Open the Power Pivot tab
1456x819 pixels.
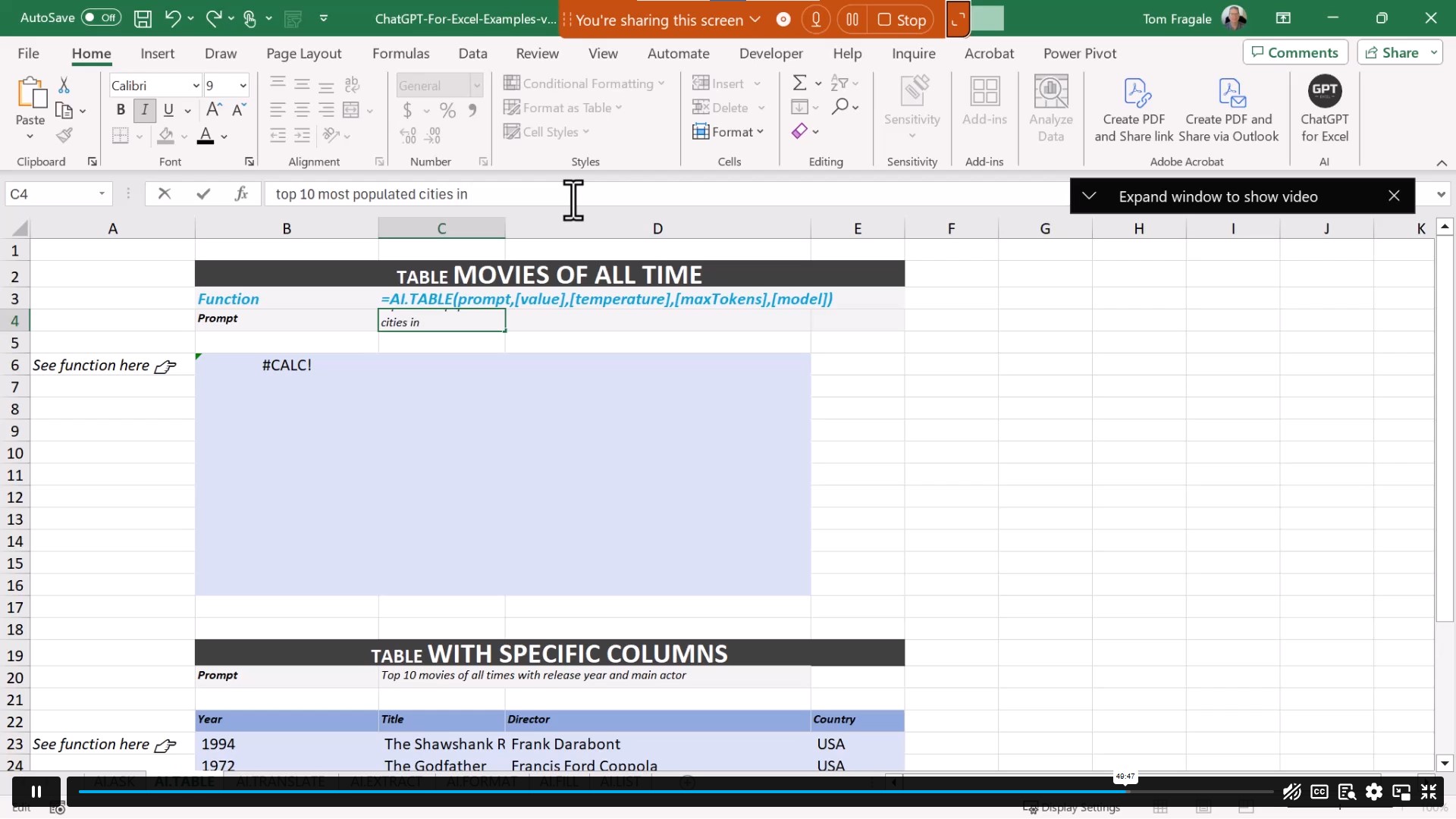tap(1079, 53)
